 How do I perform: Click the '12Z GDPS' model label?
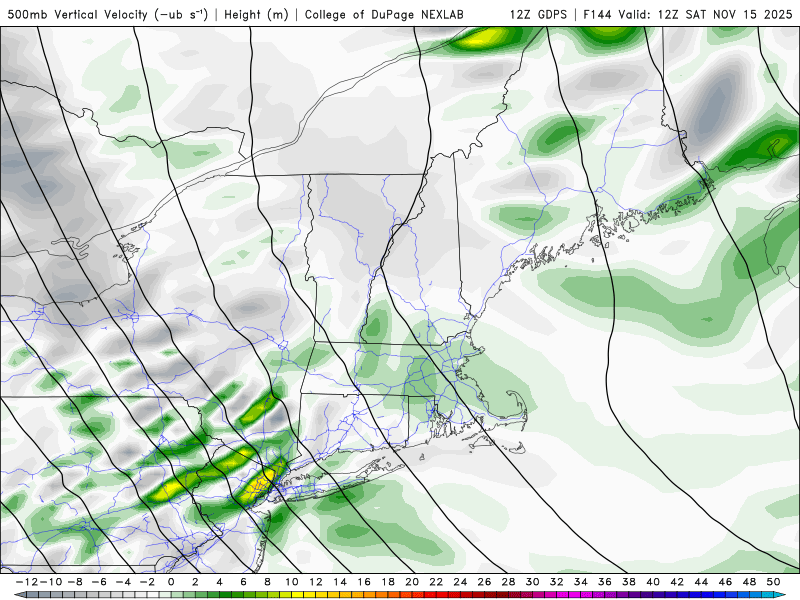point(538,14)
